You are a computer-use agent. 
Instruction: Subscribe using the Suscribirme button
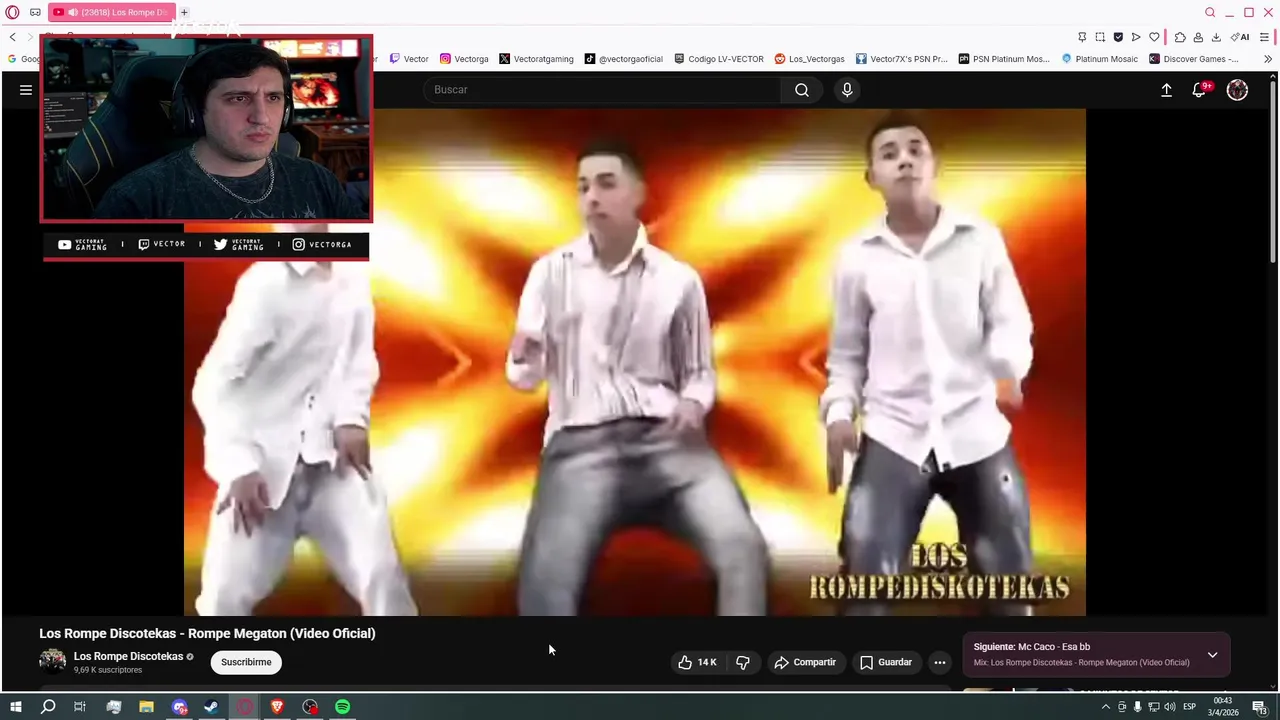(x=246, y=662)
